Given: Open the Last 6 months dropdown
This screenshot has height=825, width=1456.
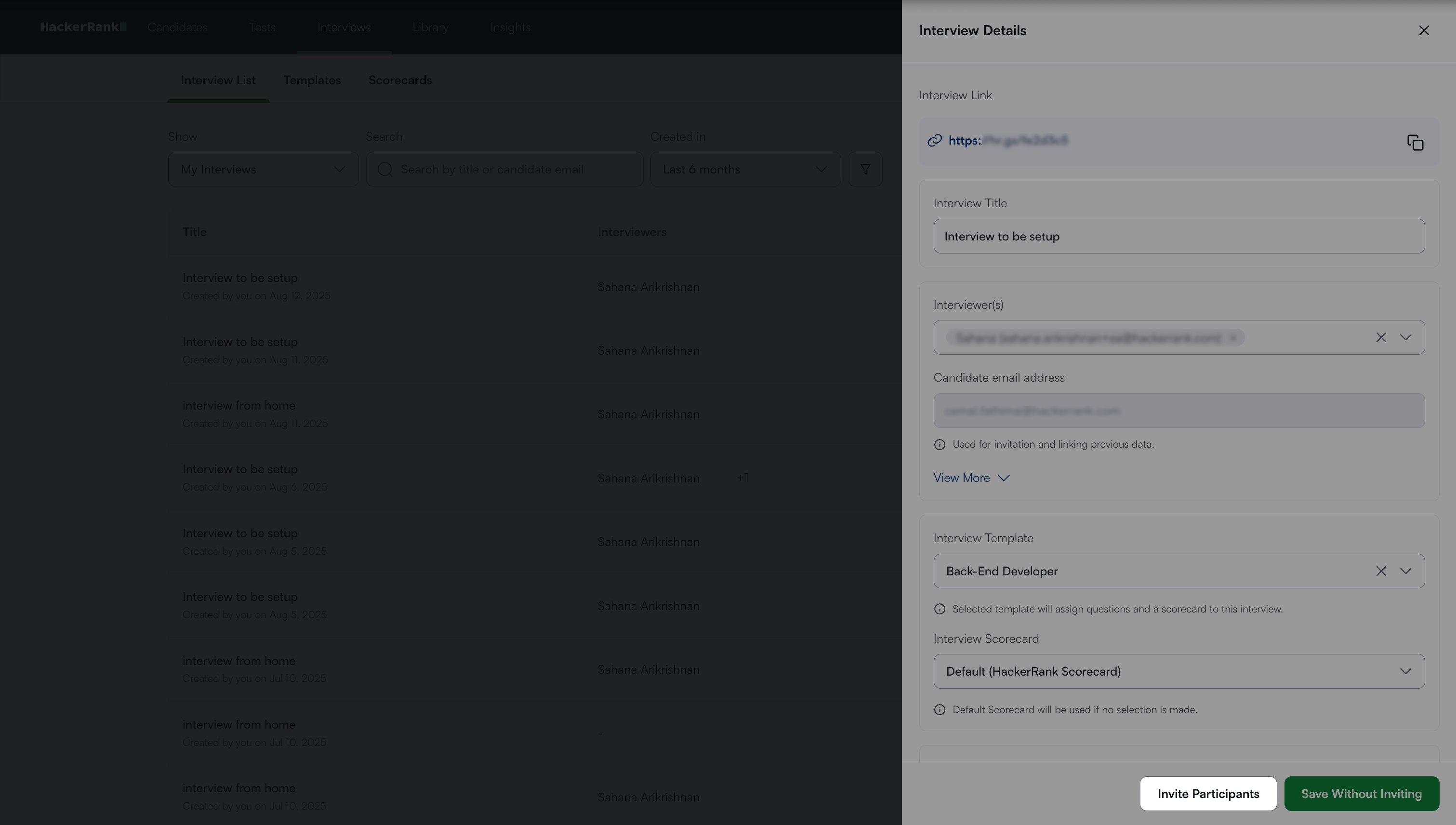Looking at the screenshot, I should pos(744,170).
